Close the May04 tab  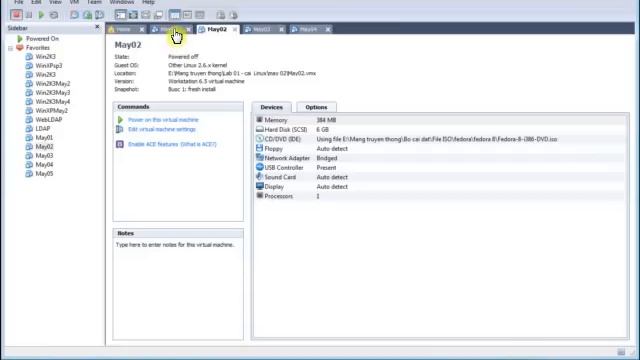click(x=328, y=29)
